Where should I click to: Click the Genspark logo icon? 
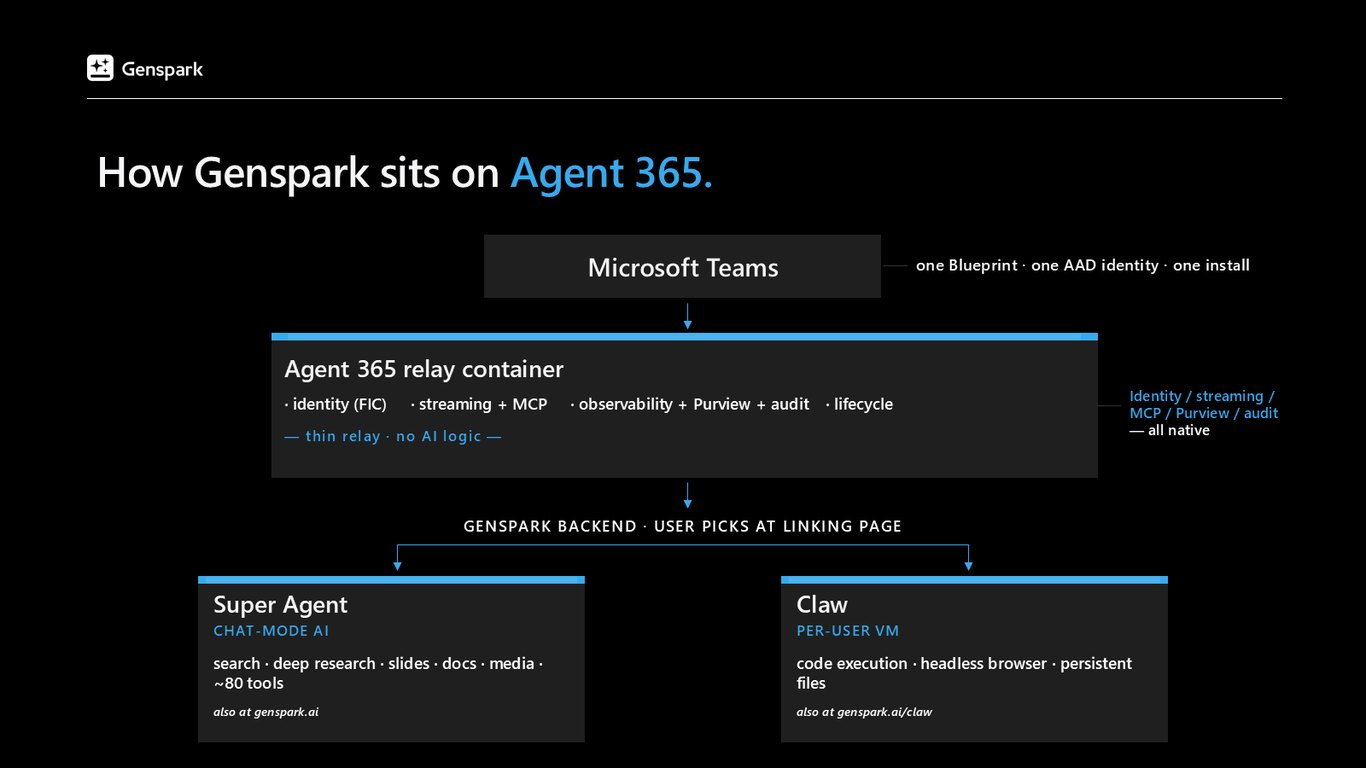pyautogui.click(x=100, y=68)
